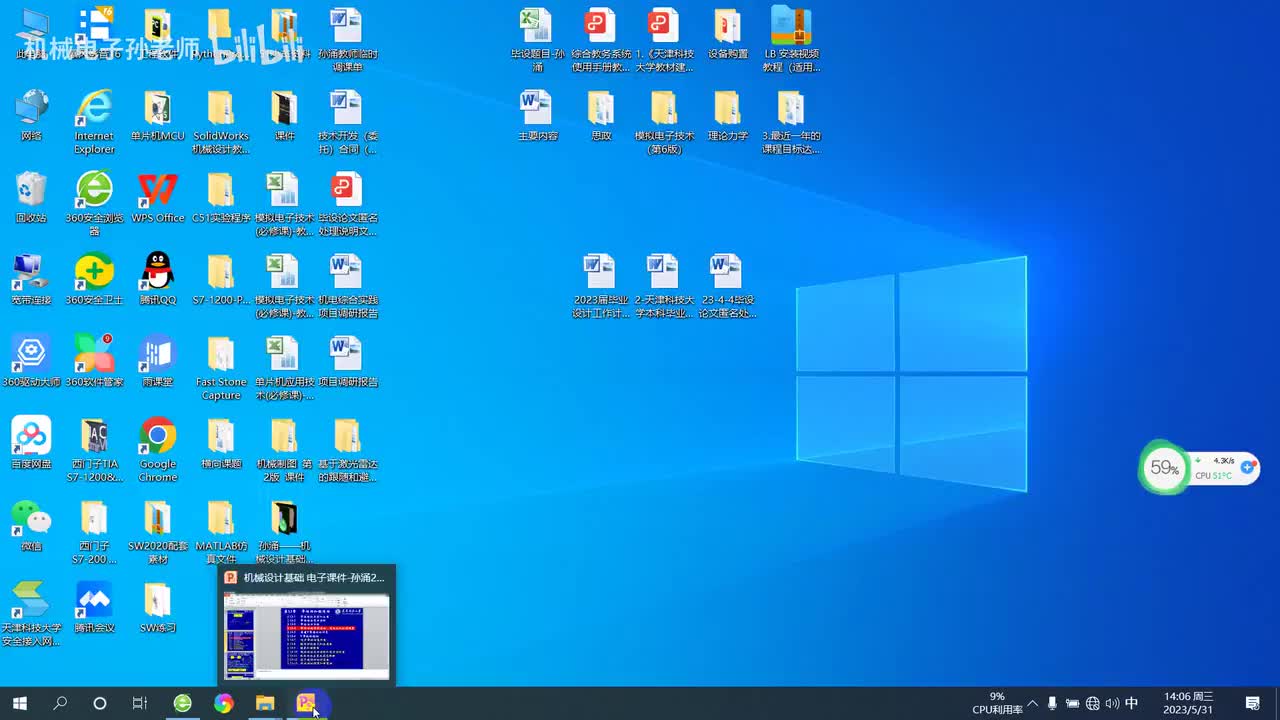Open the notification center

[x=1252, y=703]
